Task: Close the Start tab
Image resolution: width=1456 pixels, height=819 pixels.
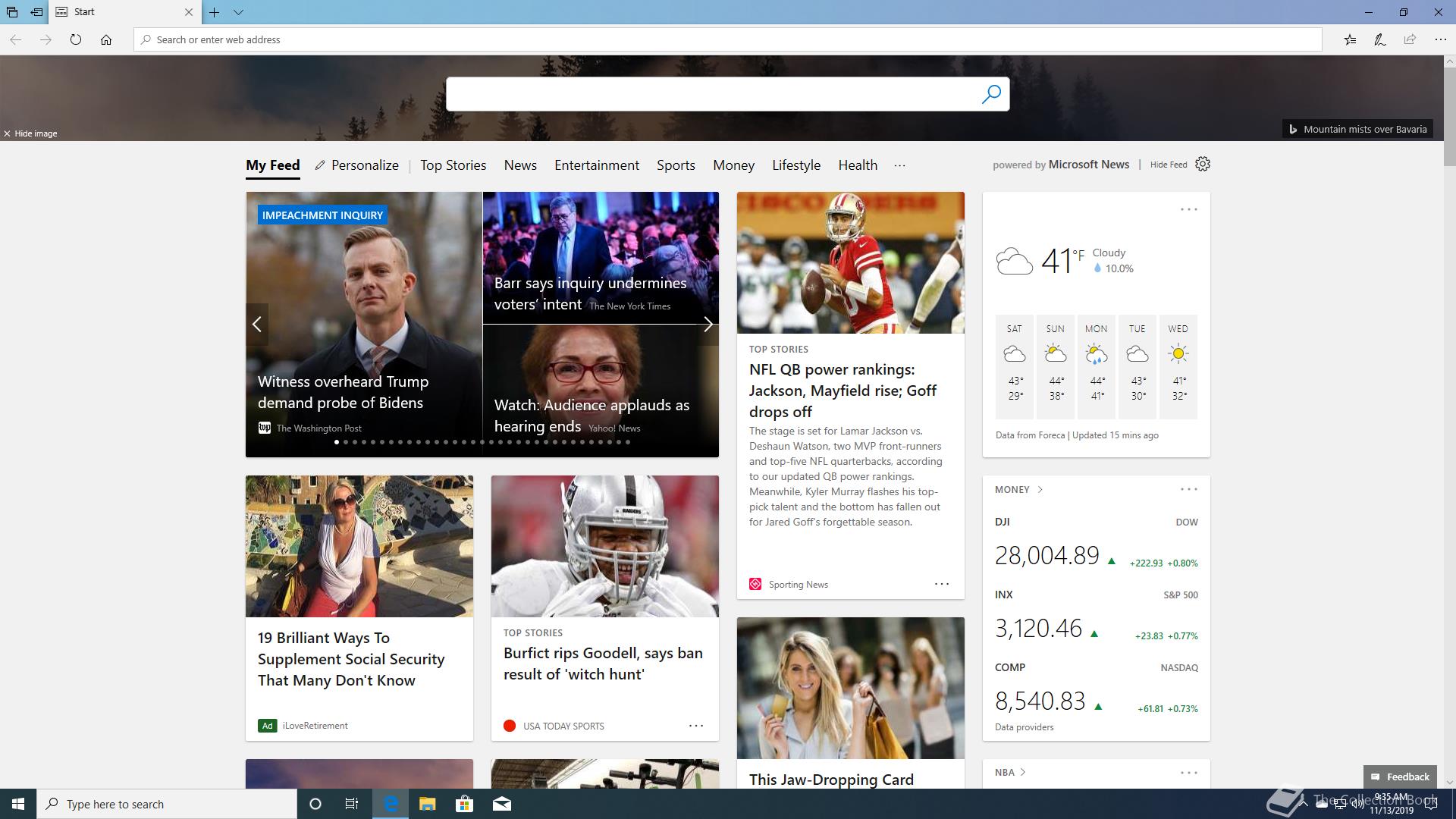Action: coord(189,12)
